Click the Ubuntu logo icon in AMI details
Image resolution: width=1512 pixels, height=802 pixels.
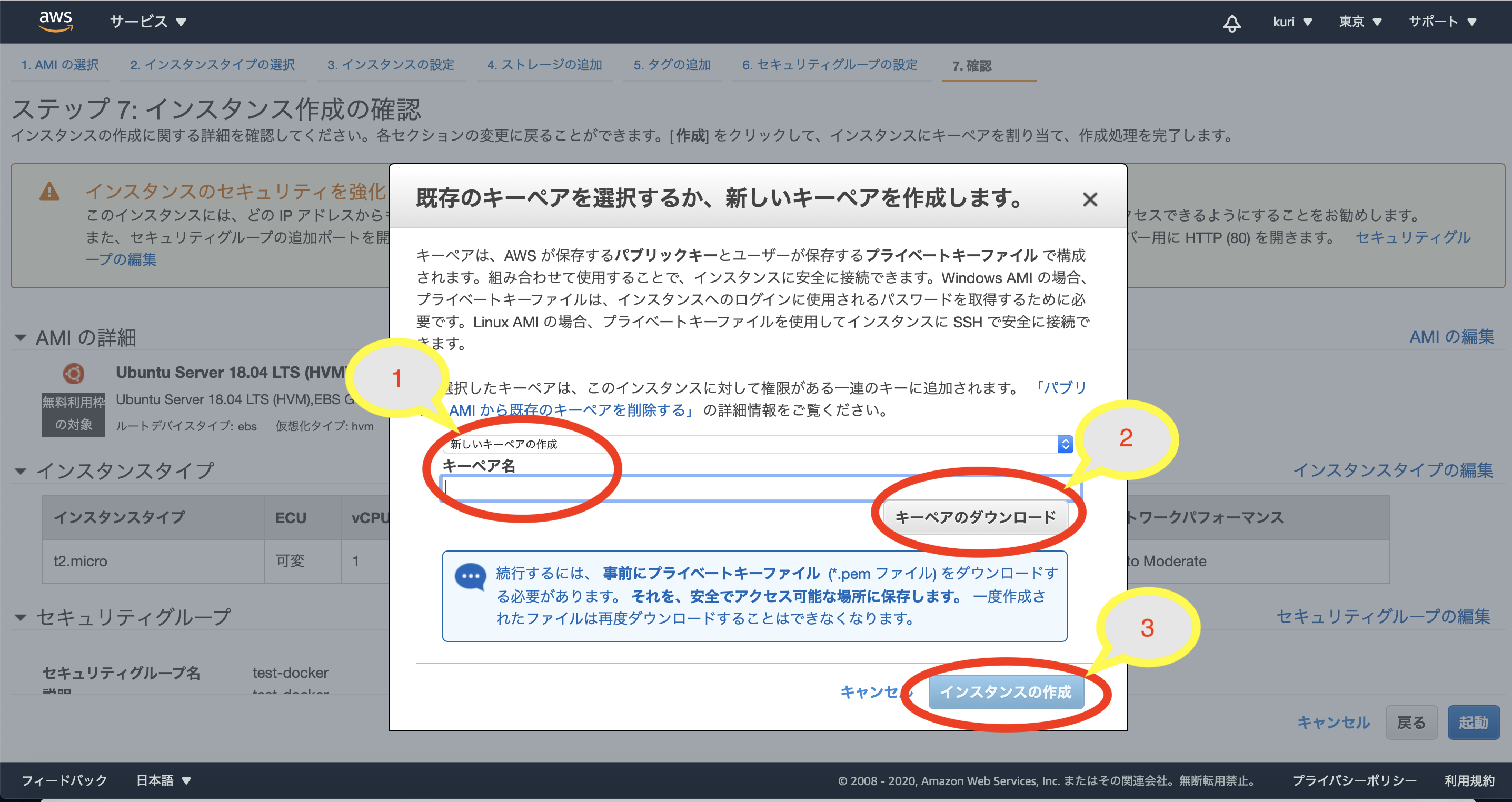[73, 373]
